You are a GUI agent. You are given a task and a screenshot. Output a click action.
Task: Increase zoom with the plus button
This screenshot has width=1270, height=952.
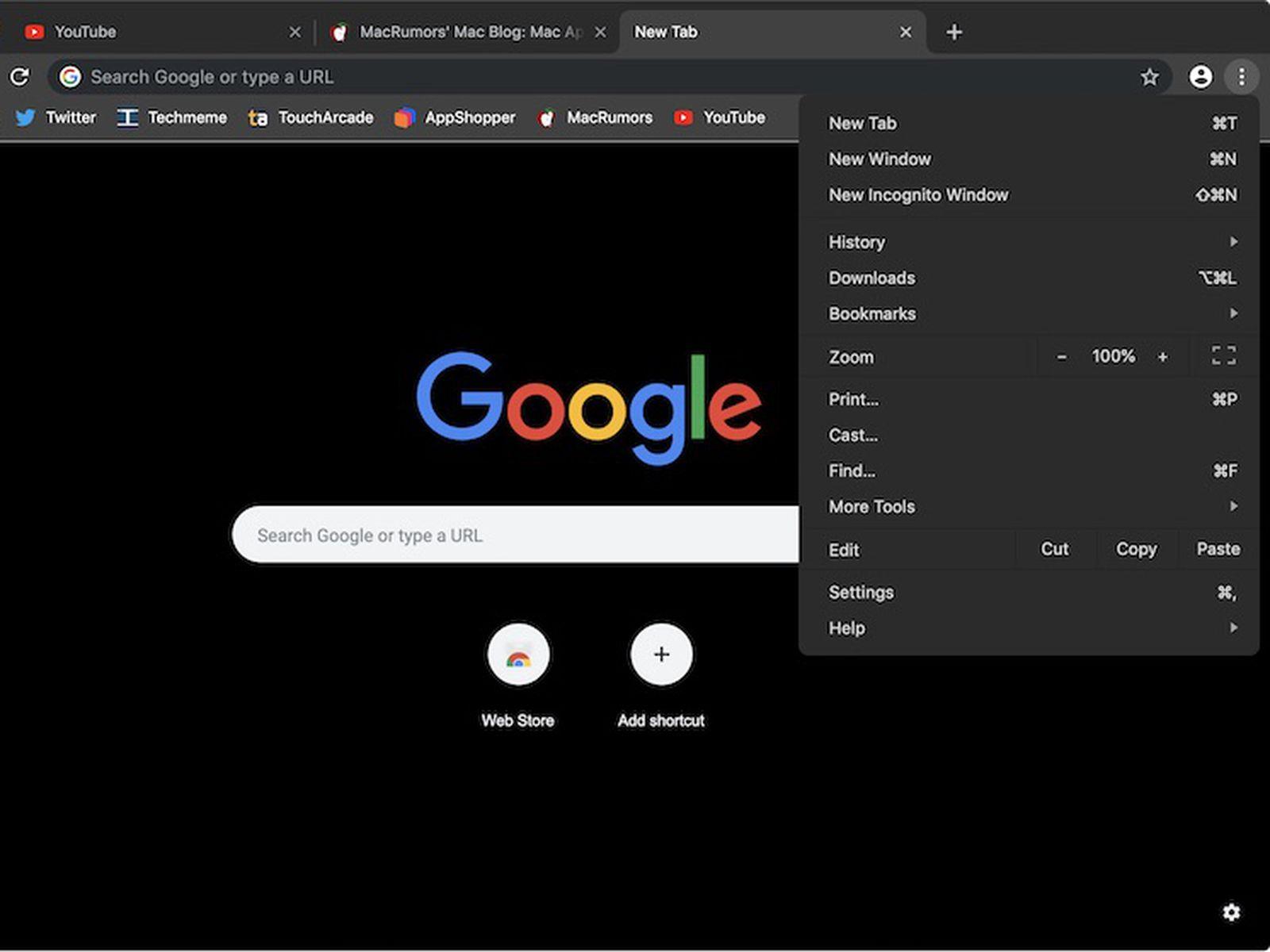(x=1163, y=357)
